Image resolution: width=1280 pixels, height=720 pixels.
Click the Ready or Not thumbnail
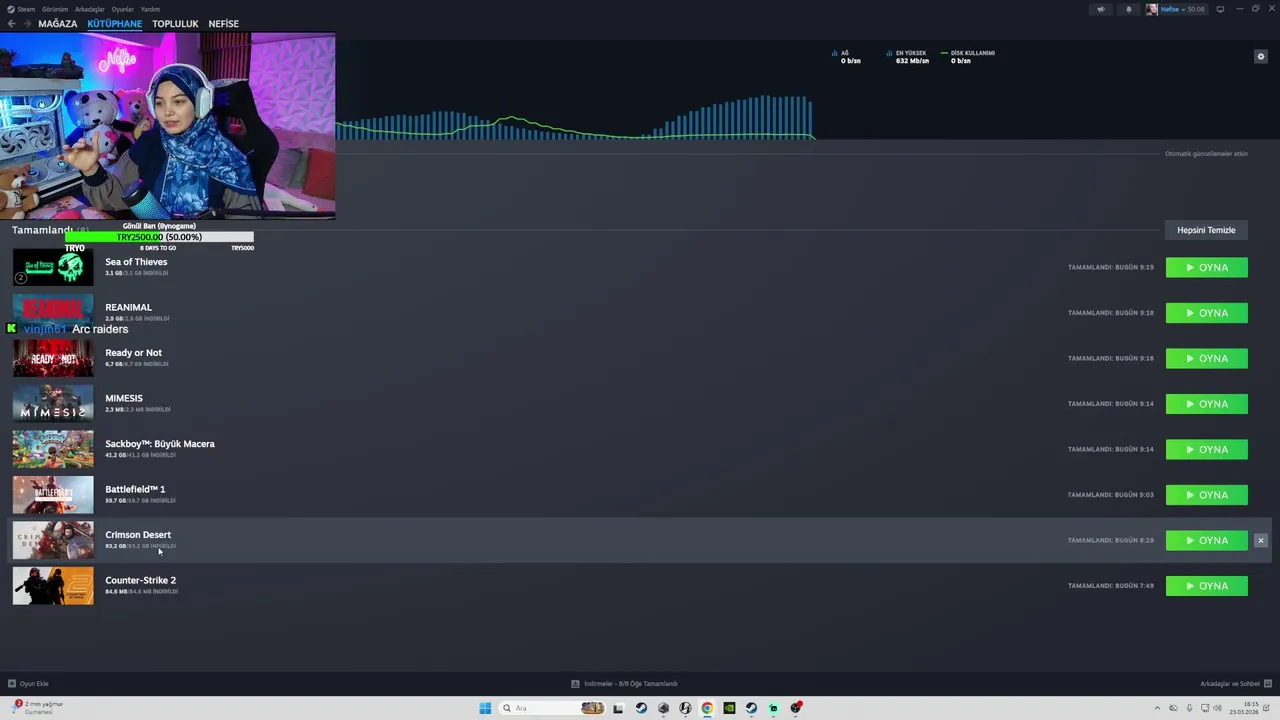click(53, 358)
